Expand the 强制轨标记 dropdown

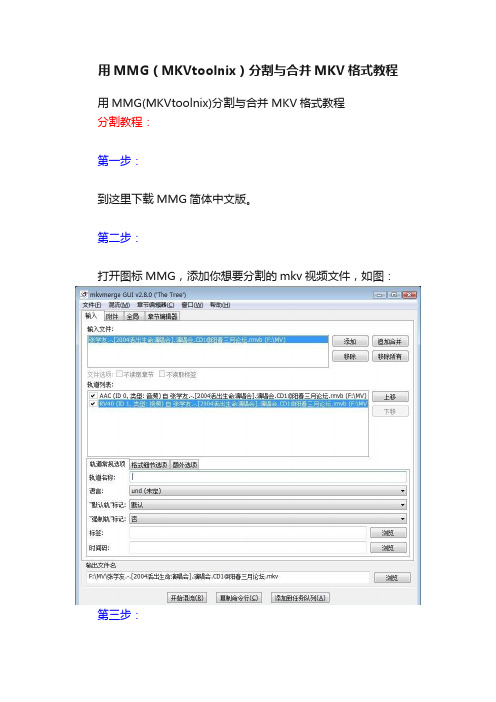click(x=268, y=519)
